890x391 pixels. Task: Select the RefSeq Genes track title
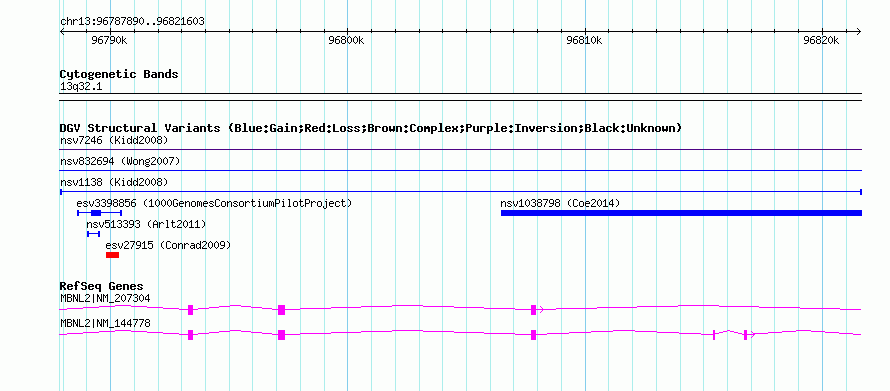[x=102, y=286]
